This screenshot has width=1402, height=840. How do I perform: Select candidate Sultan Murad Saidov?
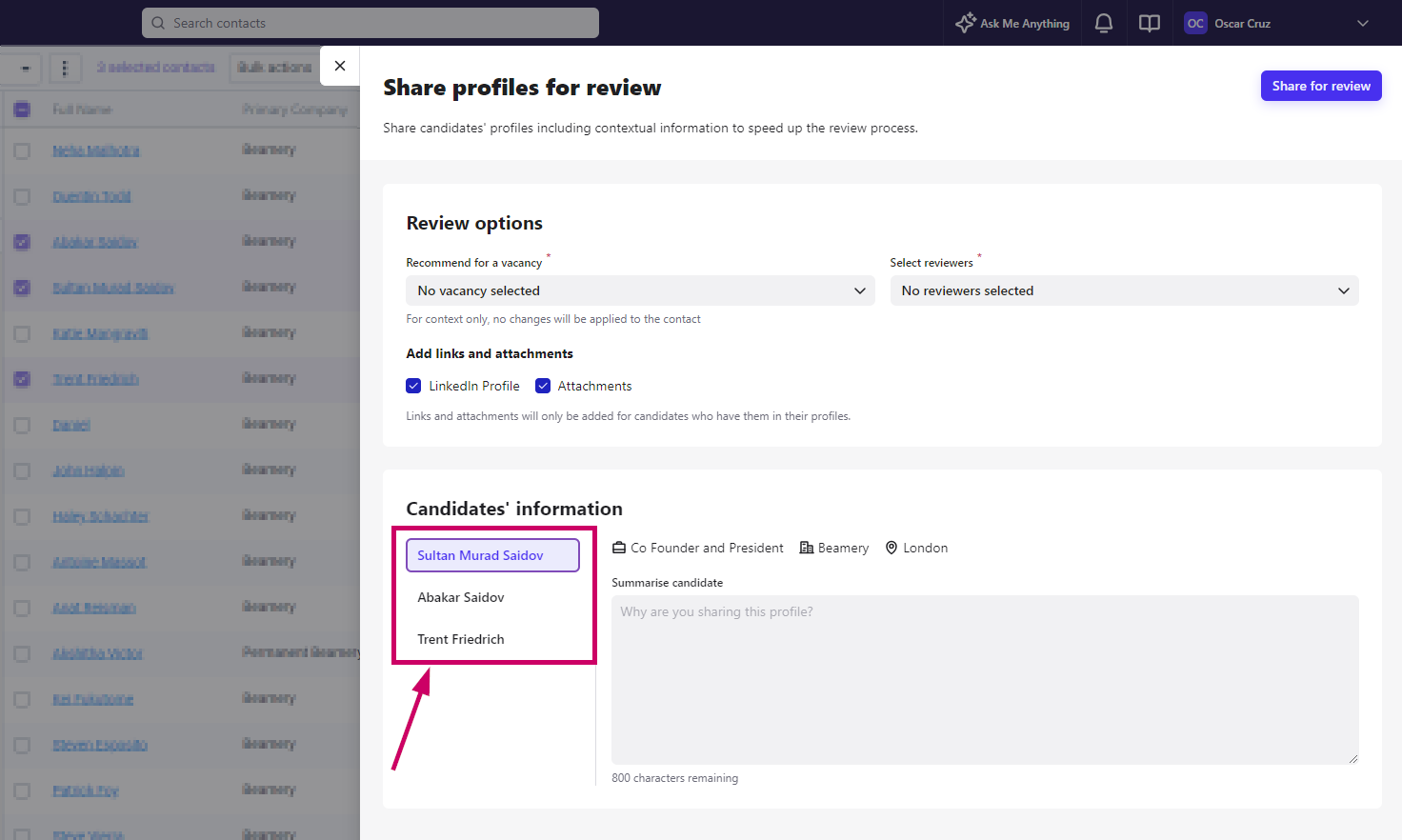492,555
